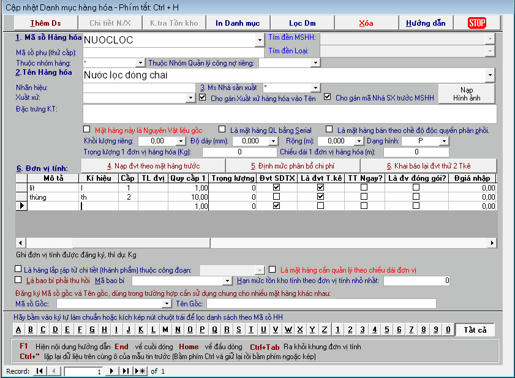Click 'Mã số phụ (thứ cấp)' input field
Viewport: 515px width, 378px height.
coord(173,52)
